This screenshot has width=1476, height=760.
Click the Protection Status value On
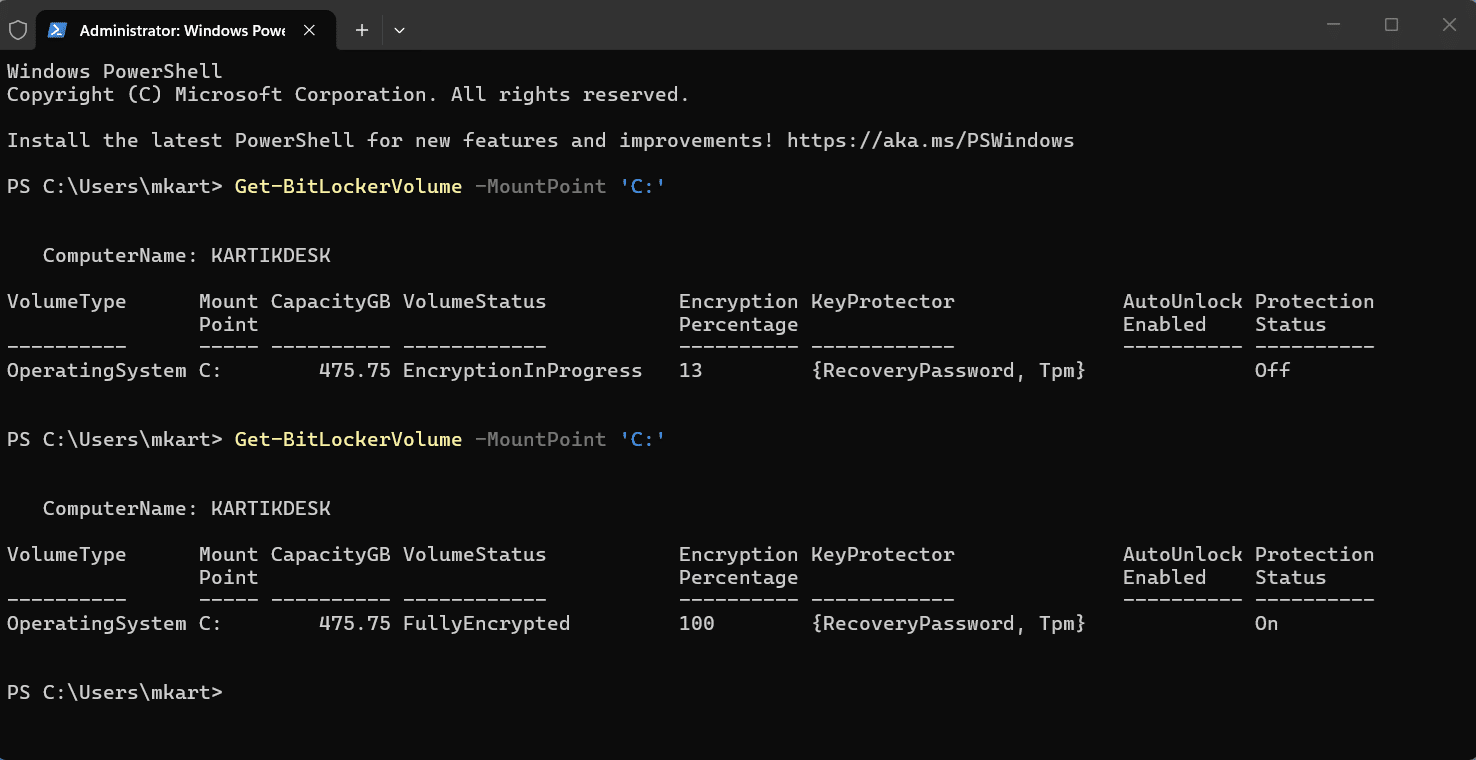1266,623
